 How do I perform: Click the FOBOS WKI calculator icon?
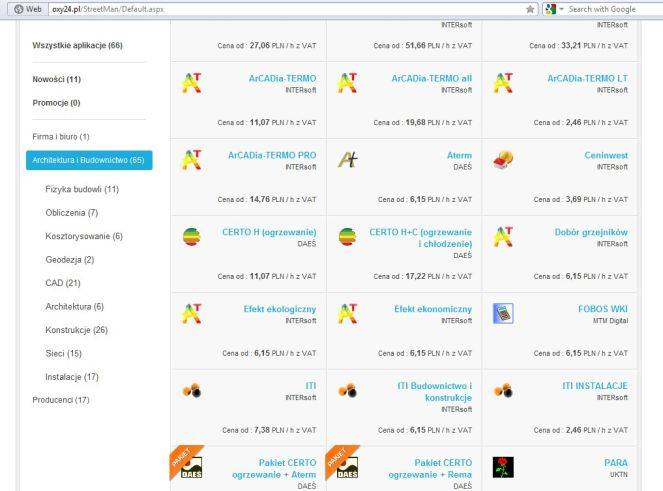coord(503,313)
